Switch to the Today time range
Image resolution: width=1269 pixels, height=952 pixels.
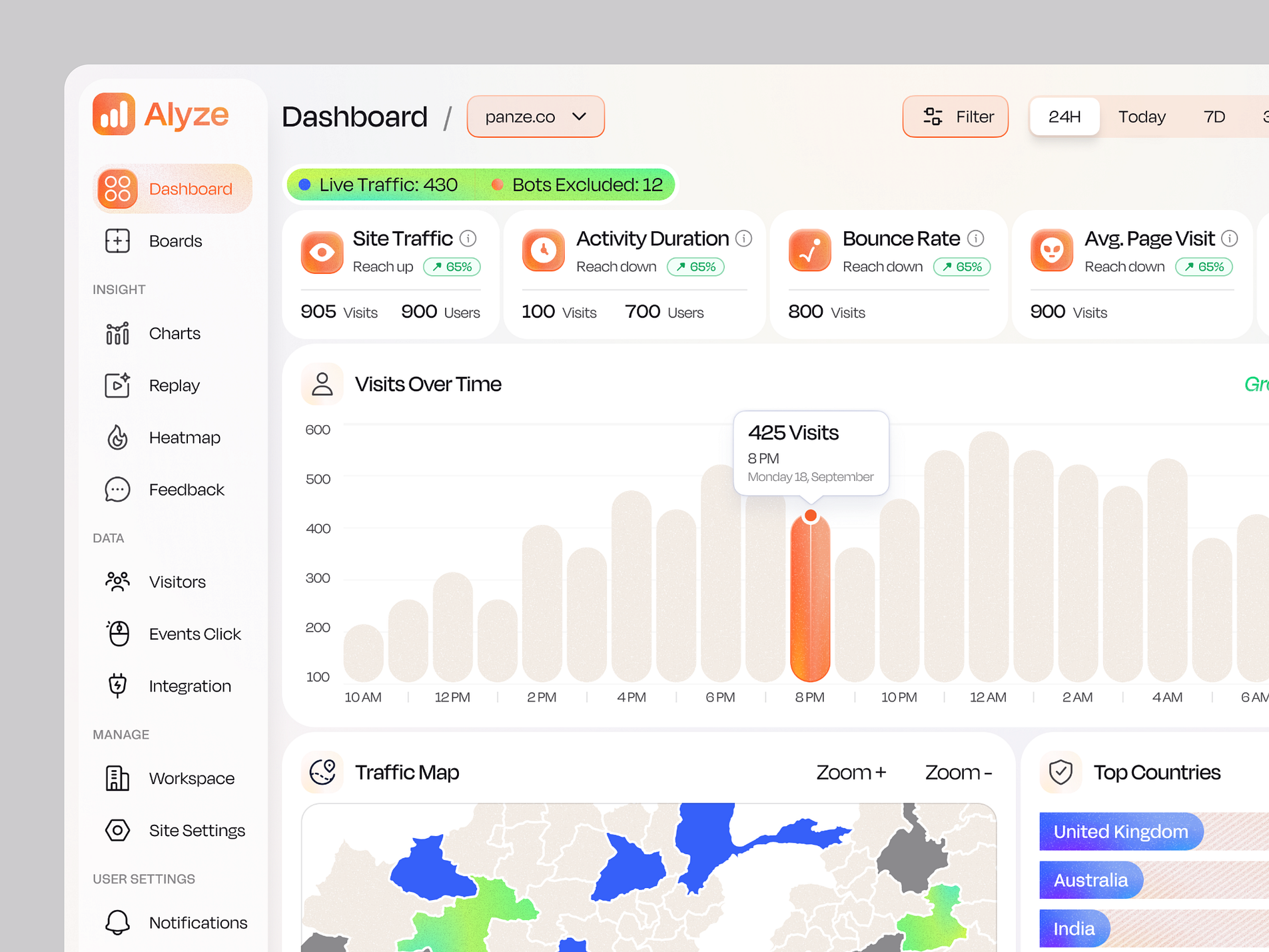(1142, 117)
